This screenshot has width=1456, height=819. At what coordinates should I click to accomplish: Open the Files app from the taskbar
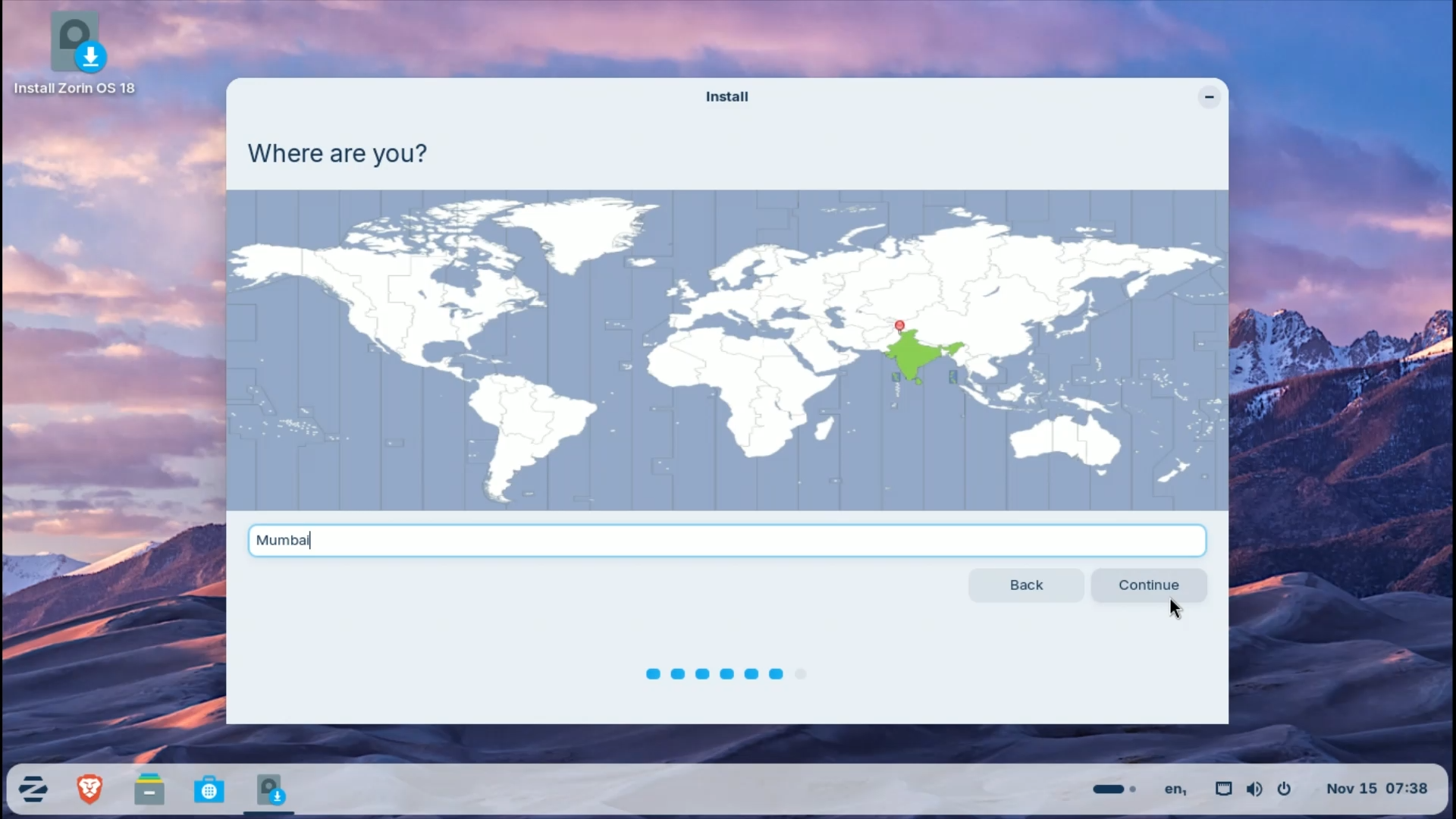(149, 789)
